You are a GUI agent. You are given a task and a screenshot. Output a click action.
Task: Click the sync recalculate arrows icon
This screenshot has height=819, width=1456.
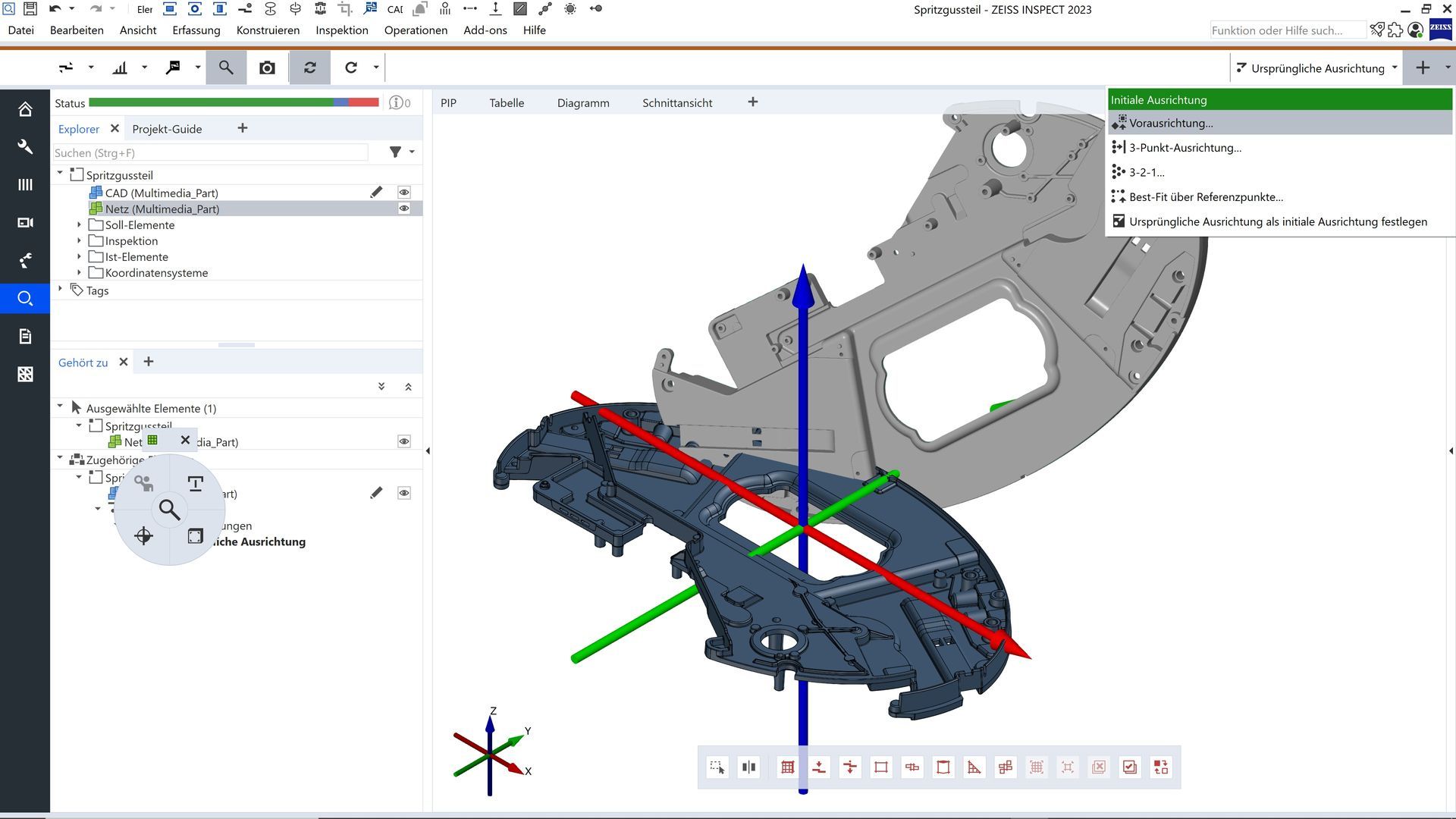coord(310,67)
